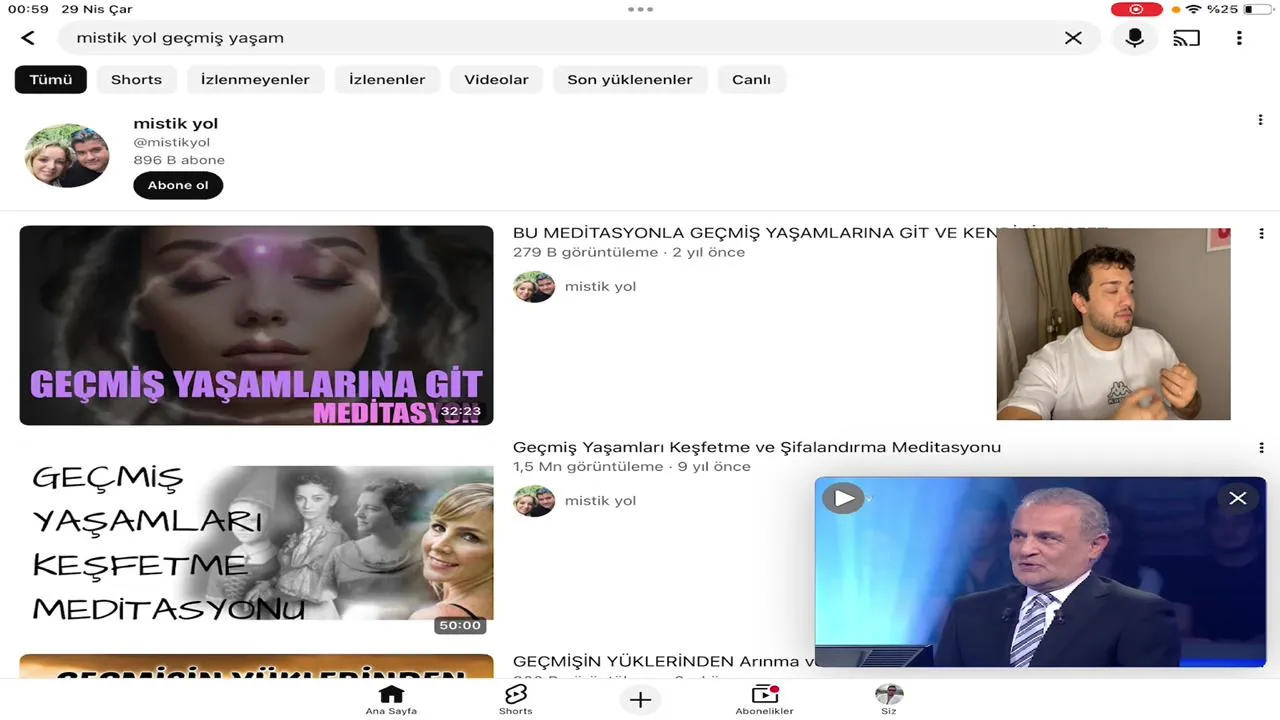Image resolution: width=1280 pixels, height=720 pixels.
Task: Open title BU MEDİTASYONLA GEÇMİŞ YAŞAMLARINA GİT
Action: [x=755, y=233]
